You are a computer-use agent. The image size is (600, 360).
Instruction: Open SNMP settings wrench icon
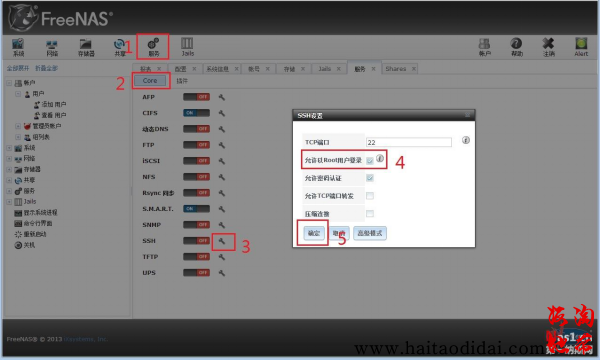coord(222,225)
